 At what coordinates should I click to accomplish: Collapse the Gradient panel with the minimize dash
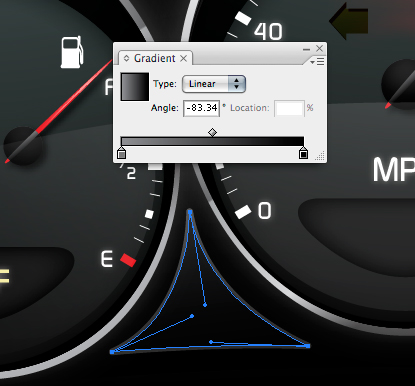[x=306, y=49]
